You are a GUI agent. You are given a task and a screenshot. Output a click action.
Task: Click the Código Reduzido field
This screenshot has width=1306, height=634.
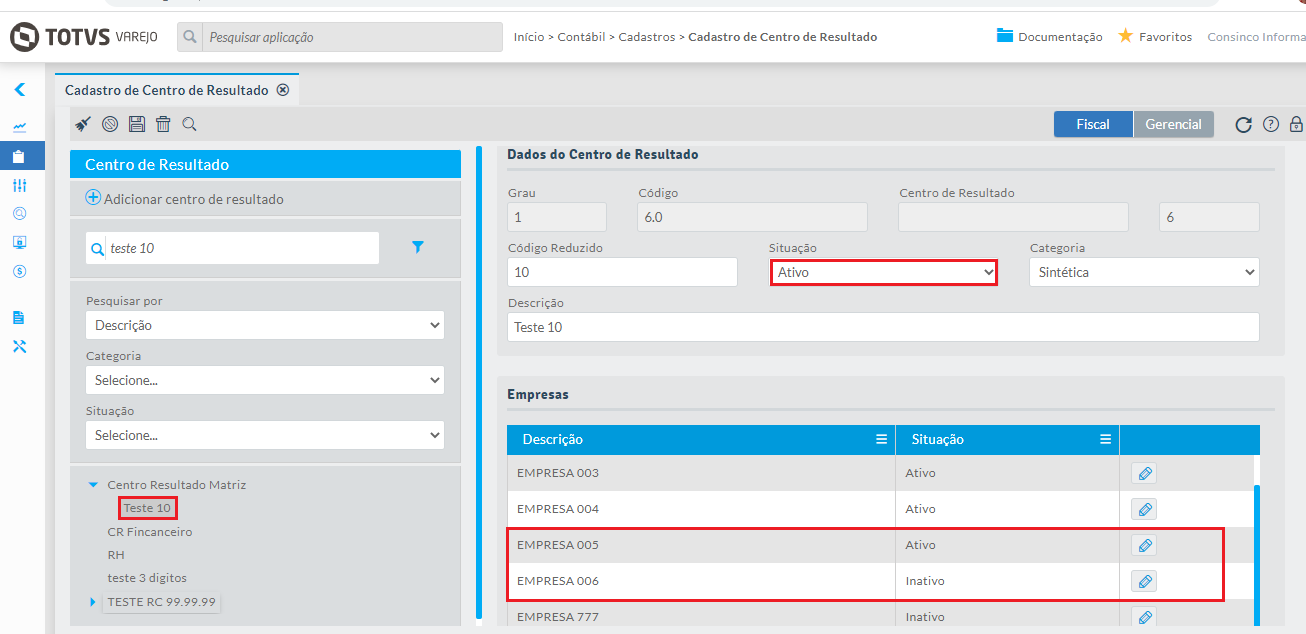pos(622,272)
